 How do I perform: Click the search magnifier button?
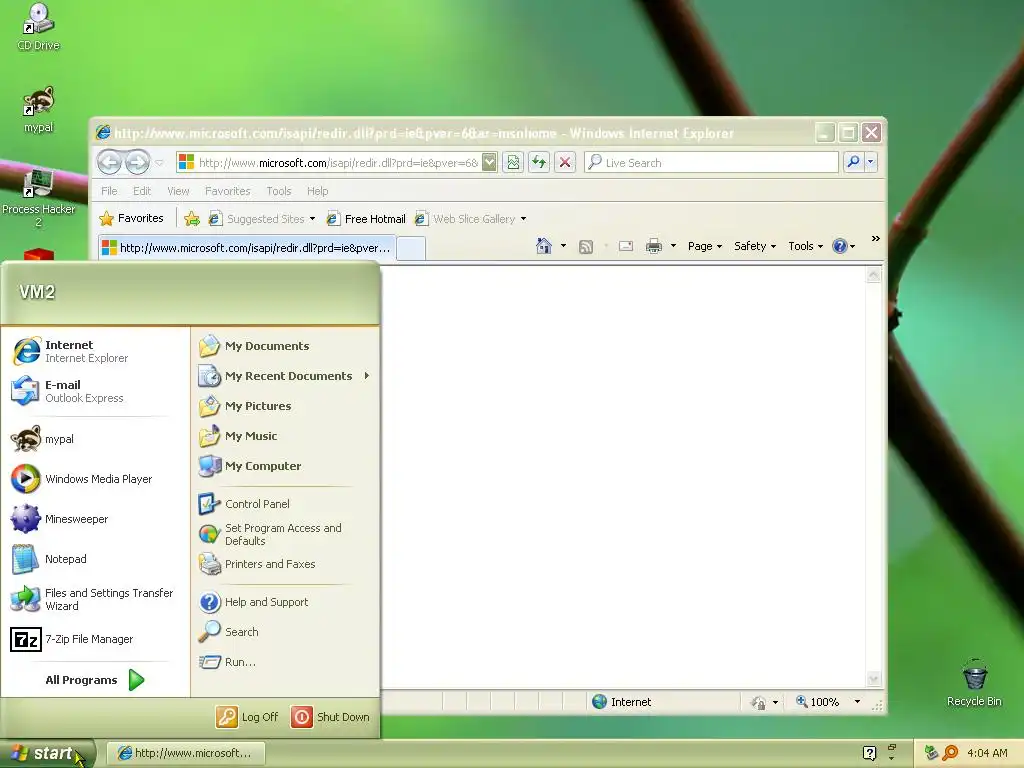853,162
